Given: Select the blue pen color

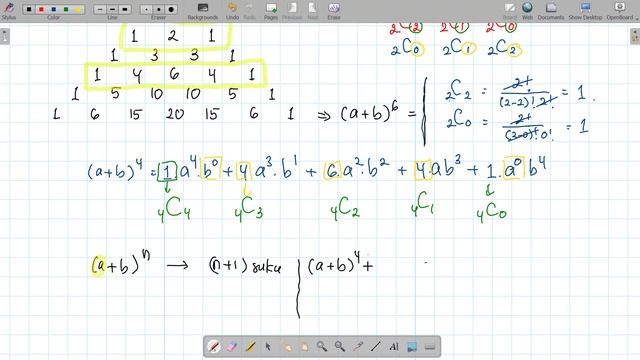Looking at the screenshot, I should pos(53,9).
